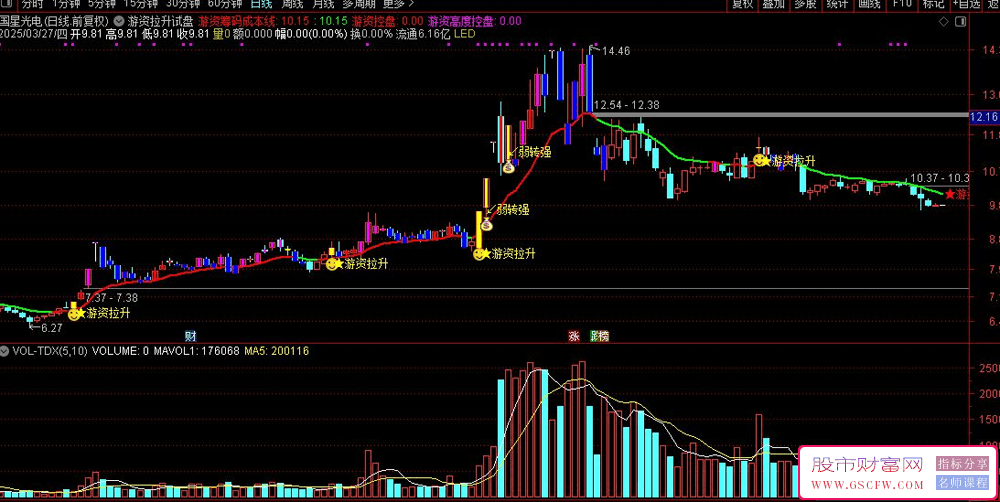Select the 日线 daily tab
The image size is (1000, 502).
[x=261, y=4]
